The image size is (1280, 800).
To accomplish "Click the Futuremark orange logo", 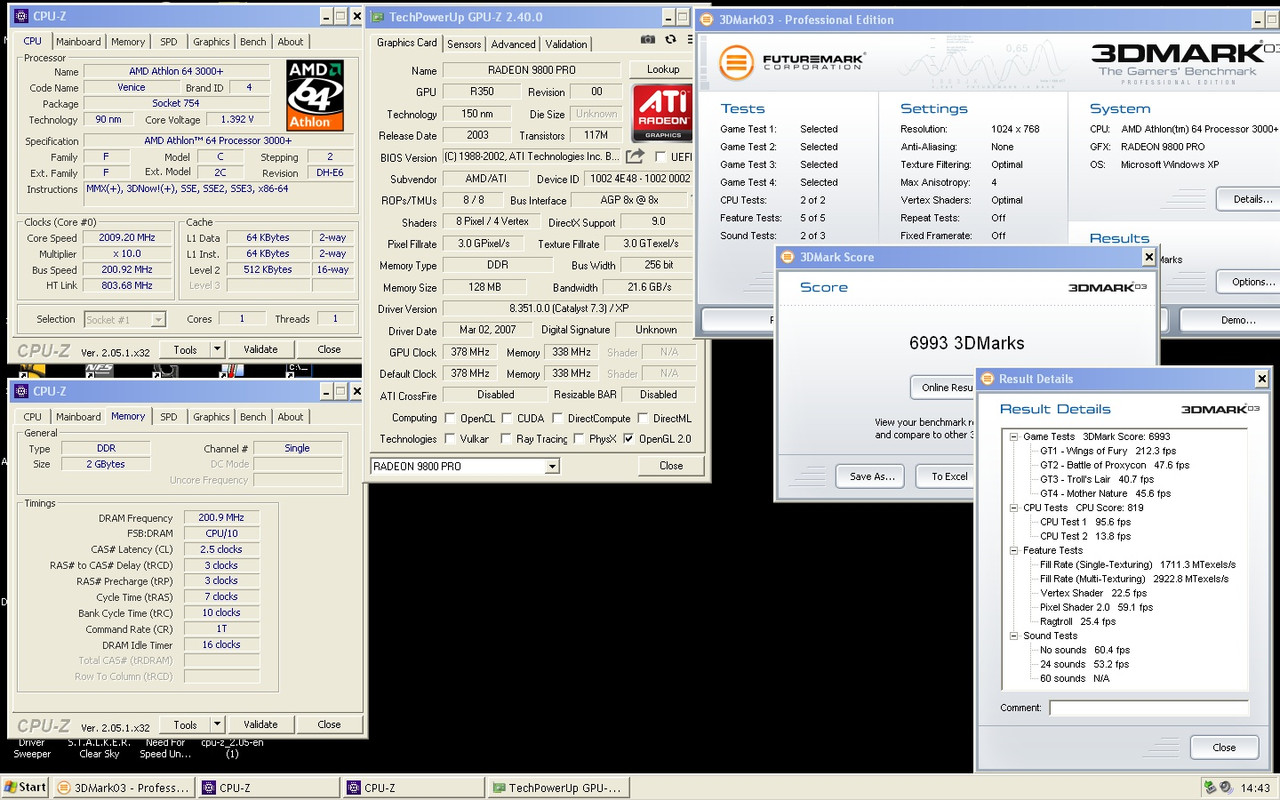I will tap(736, 63).
